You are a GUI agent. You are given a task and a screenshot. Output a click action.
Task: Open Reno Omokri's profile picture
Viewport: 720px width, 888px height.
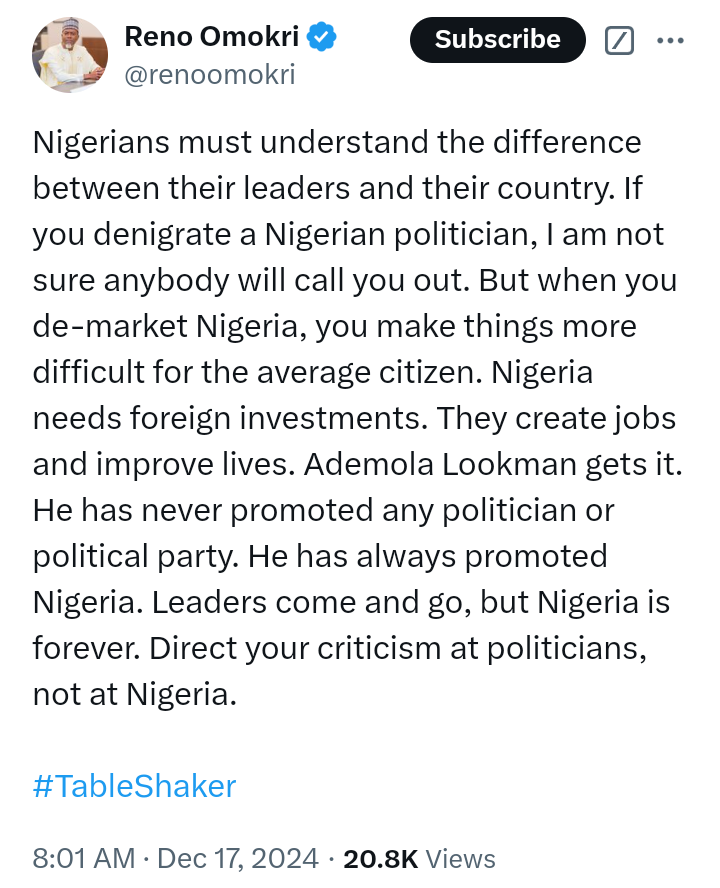coord(70,55)
